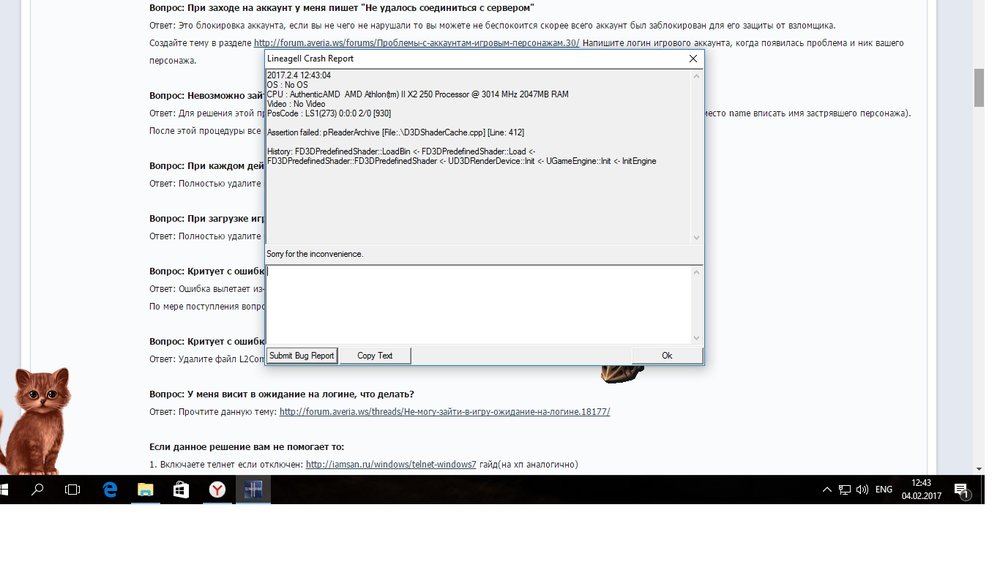Open the volume control tray icon
This screenshot has height=562, width=1000.
coord(861,490)
